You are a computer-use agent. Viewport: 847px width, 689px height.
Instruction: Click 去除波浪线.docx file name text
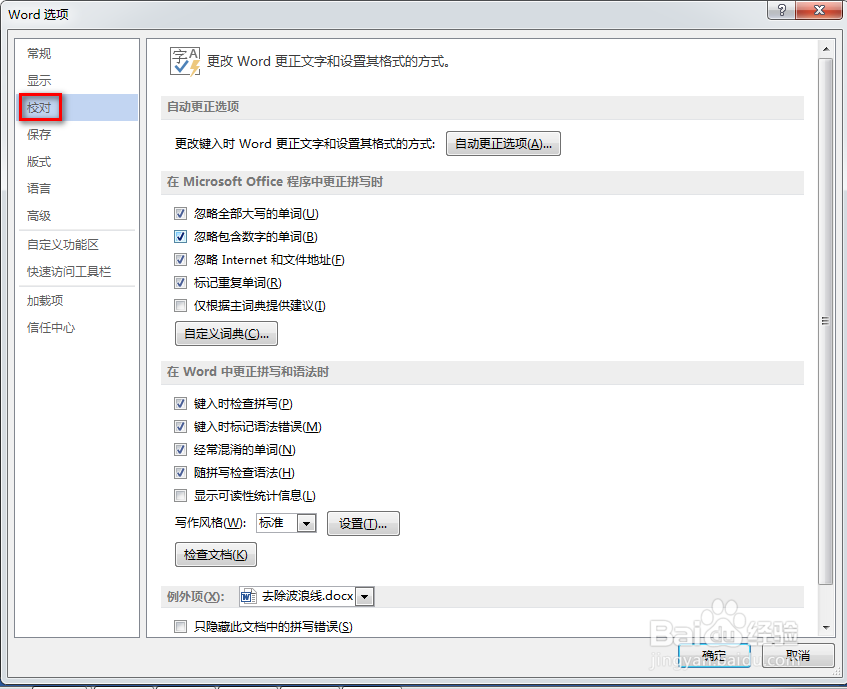pos(307,596)
